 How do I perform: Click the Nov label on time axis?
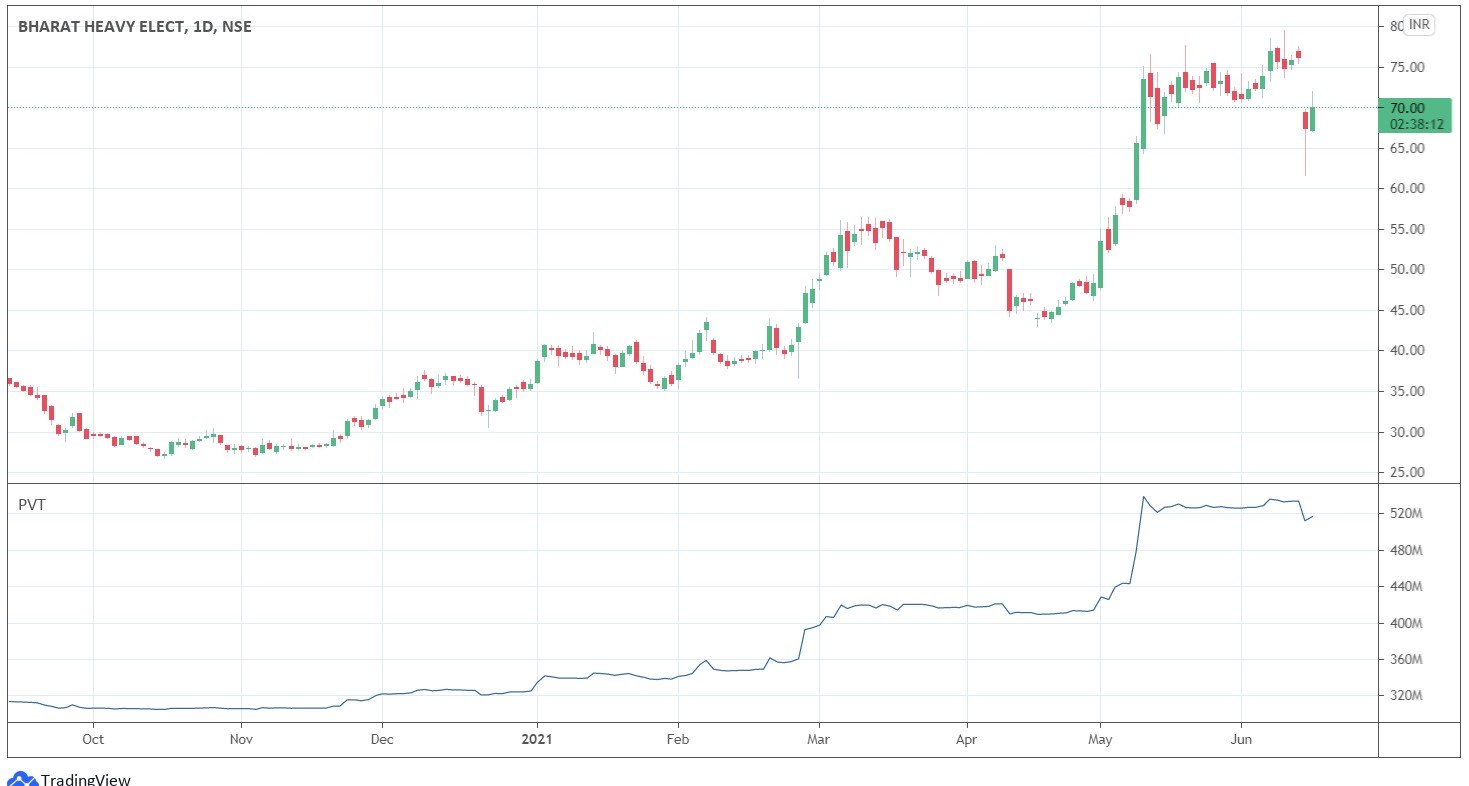(241, 740)
